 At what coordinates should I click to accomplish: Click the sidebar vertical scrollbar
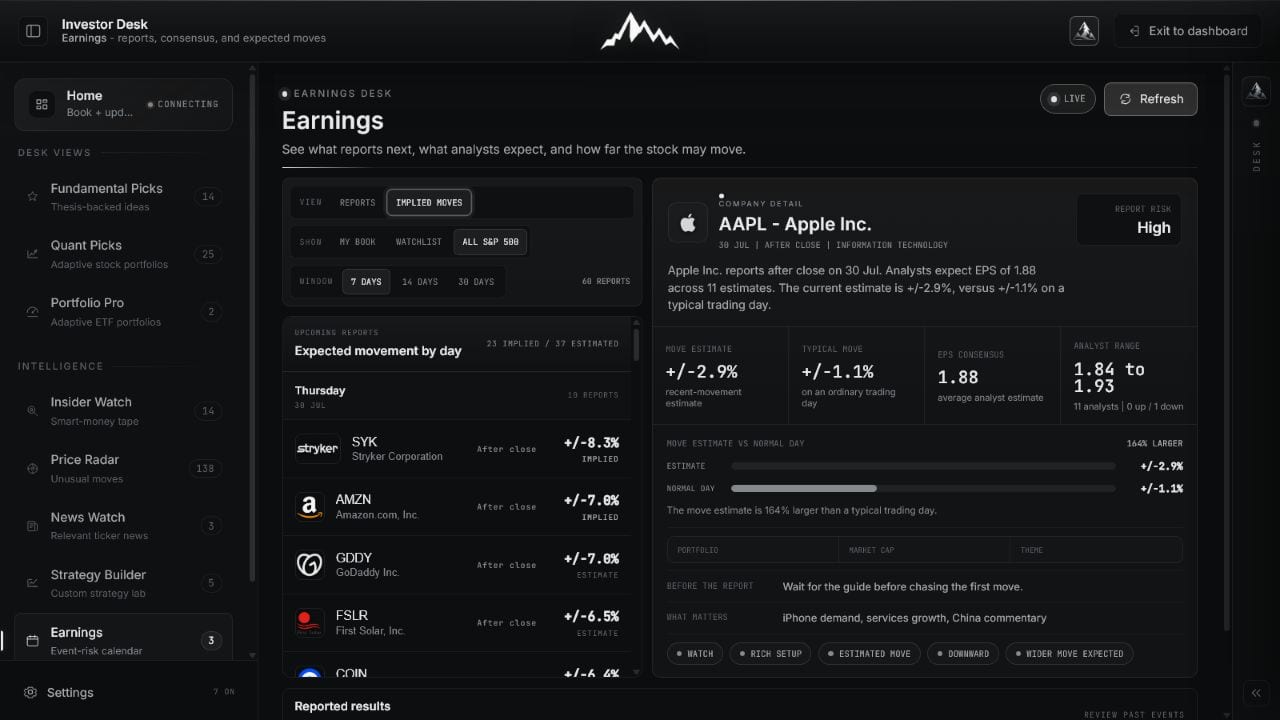250,330
